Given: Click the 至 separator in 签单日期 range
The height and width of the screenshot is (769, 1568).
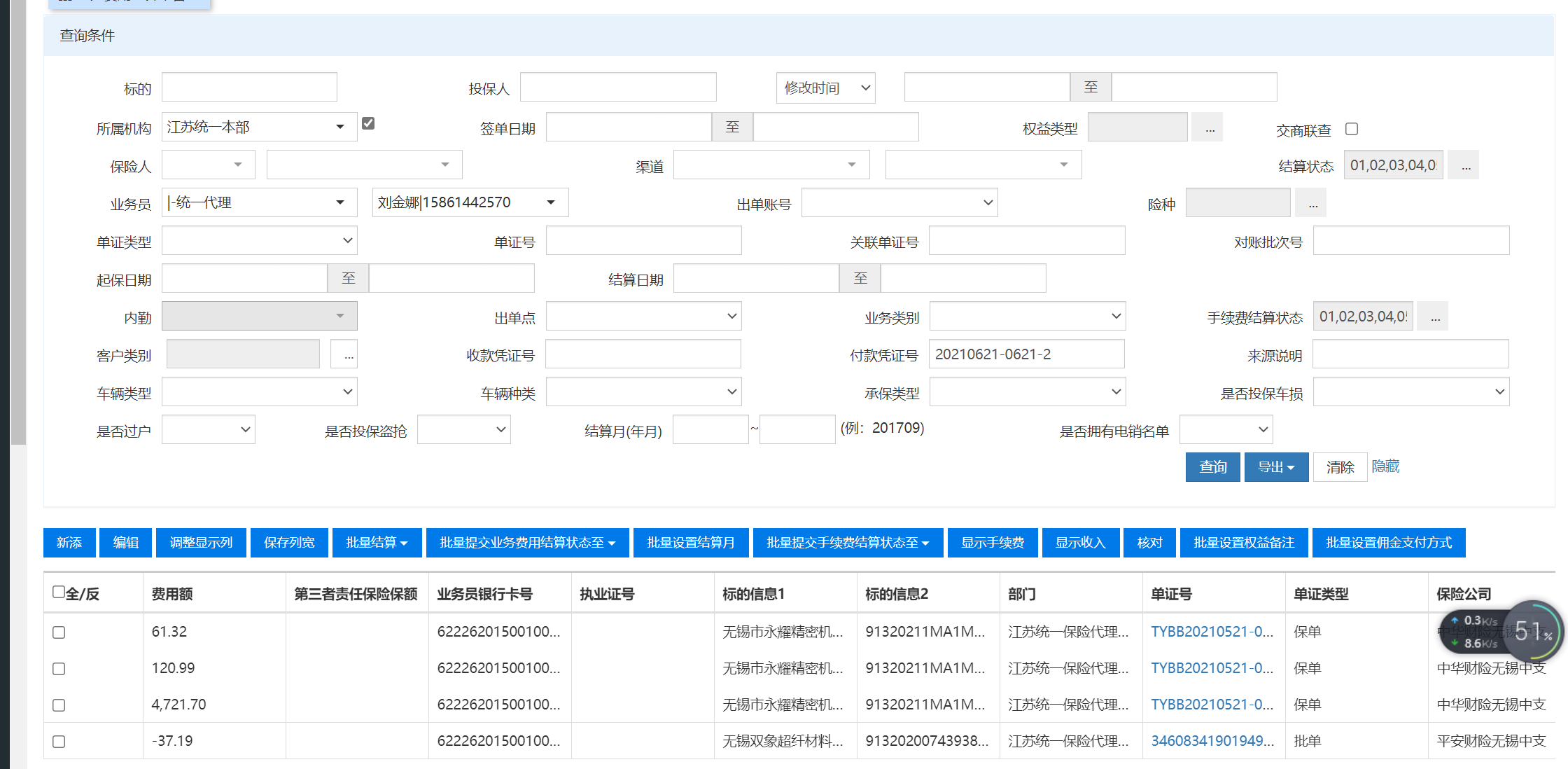Looking at the screenshot, I should (732, 127).
